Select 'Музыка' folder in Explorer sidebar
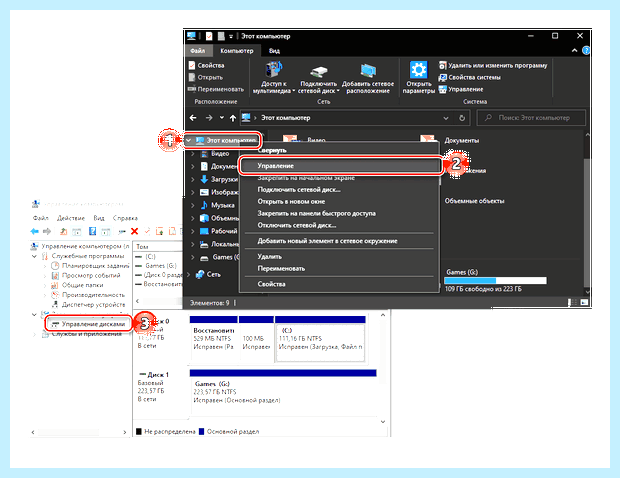 (x=223, y=205)
